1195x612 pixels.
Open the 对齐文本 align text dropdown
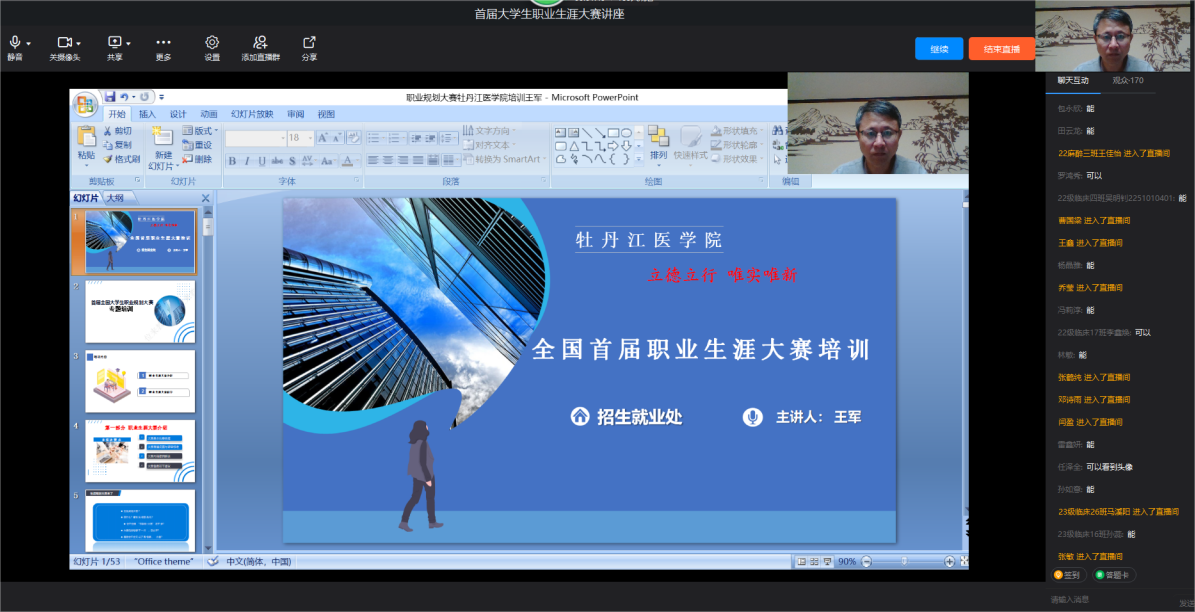(489, 145)
